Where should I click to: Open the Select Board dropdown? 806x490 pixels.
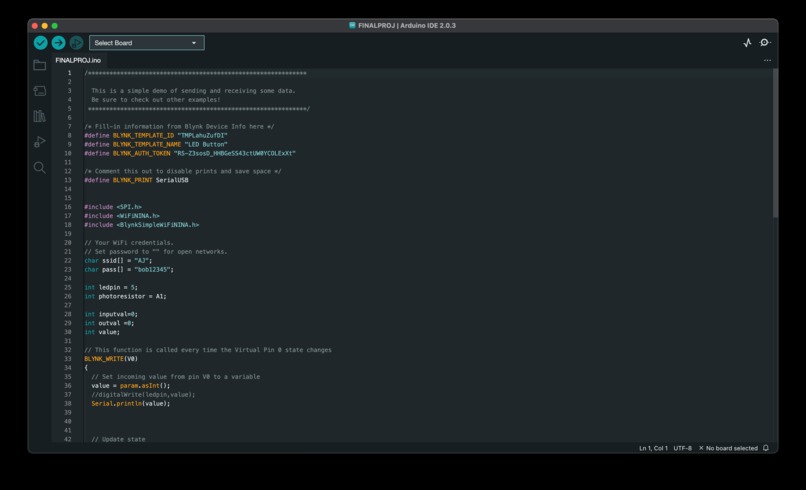tap(146, 43)
